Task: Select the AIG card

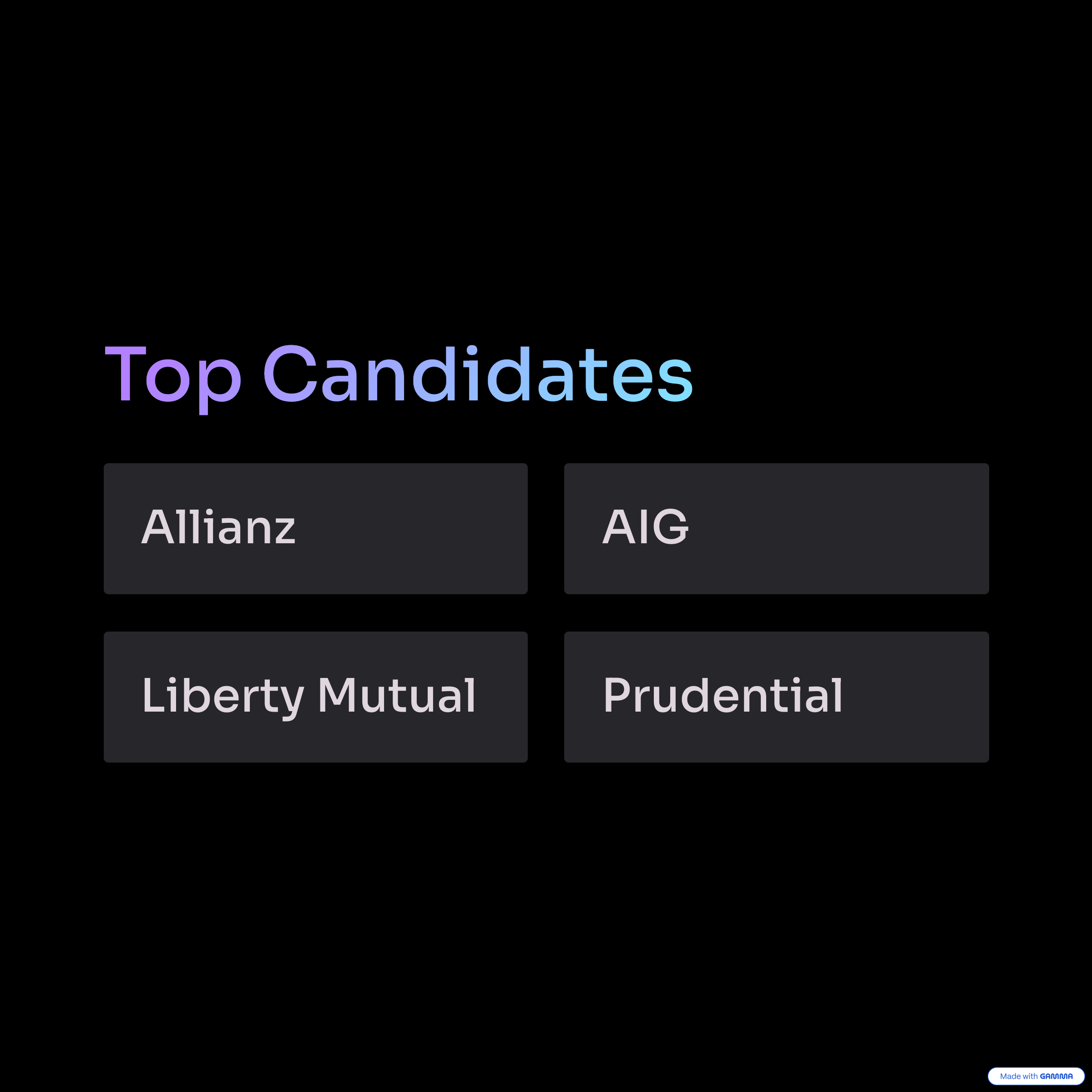Action: click(x=777, y=528)
